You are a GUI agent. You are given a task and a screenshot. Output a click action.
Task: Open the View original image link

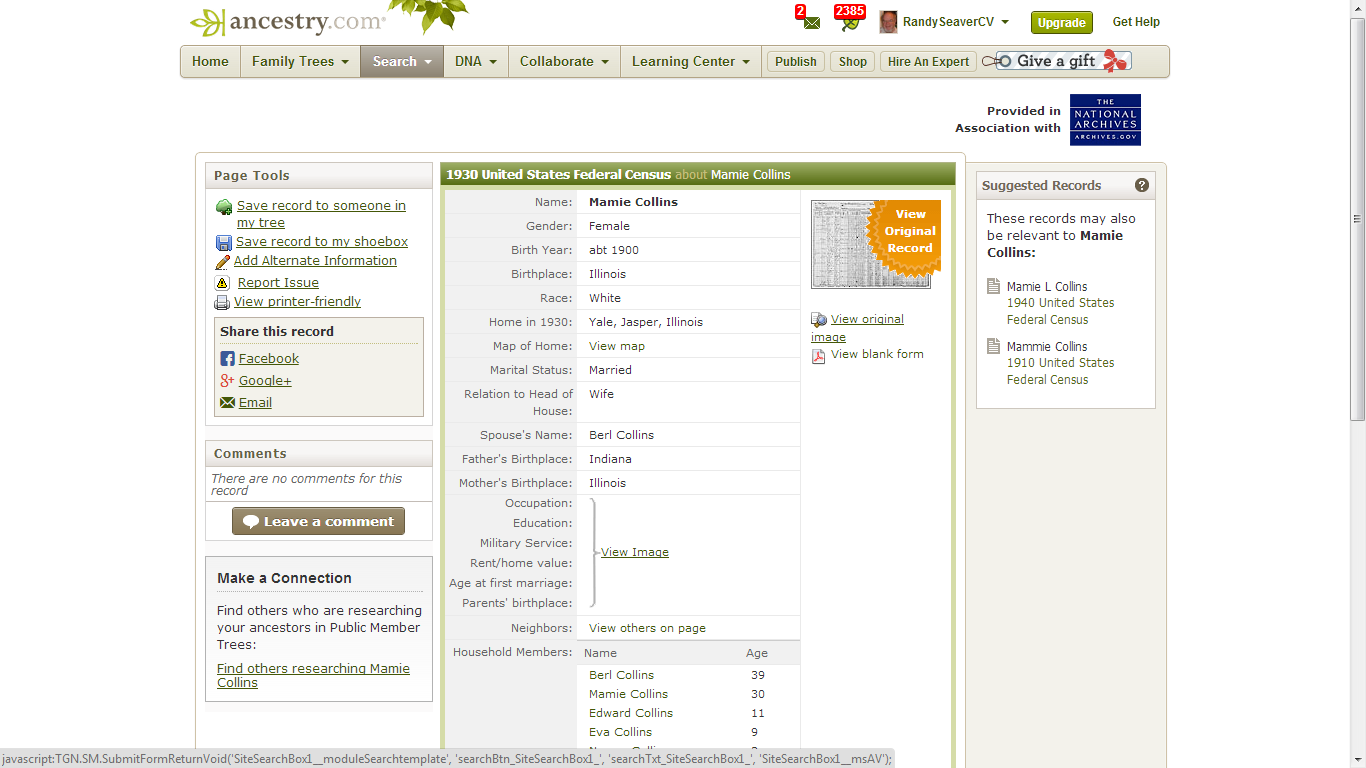(857, 328)
